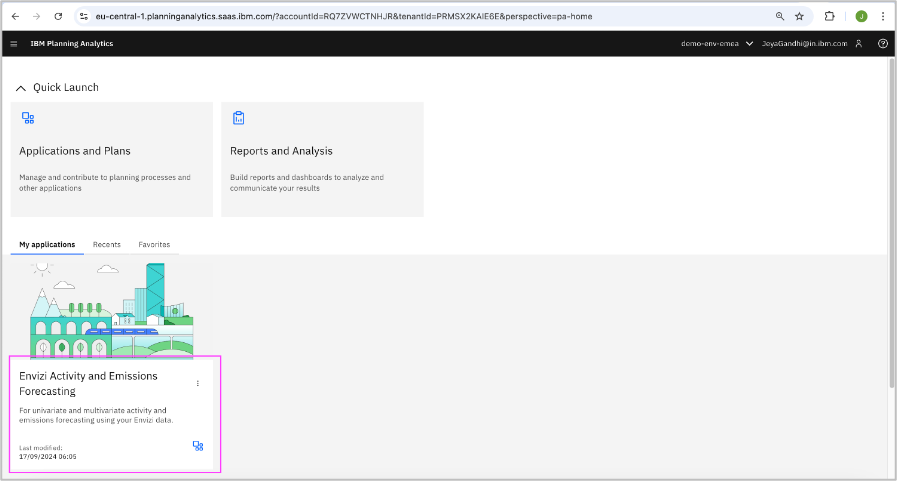
Task: Open the browser extensions icon
Action: [x=829, y=16]
